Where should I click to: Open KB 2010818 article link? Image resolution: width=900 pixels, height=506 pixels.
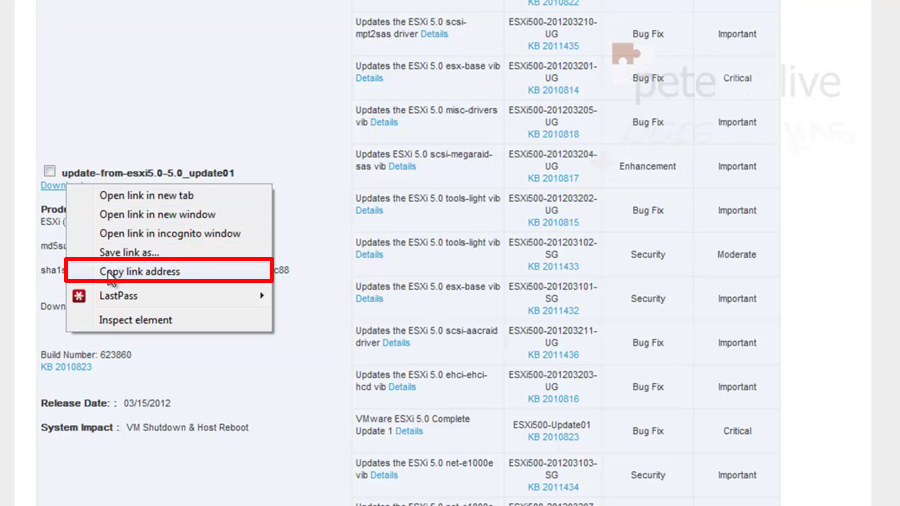pos(553,134)
